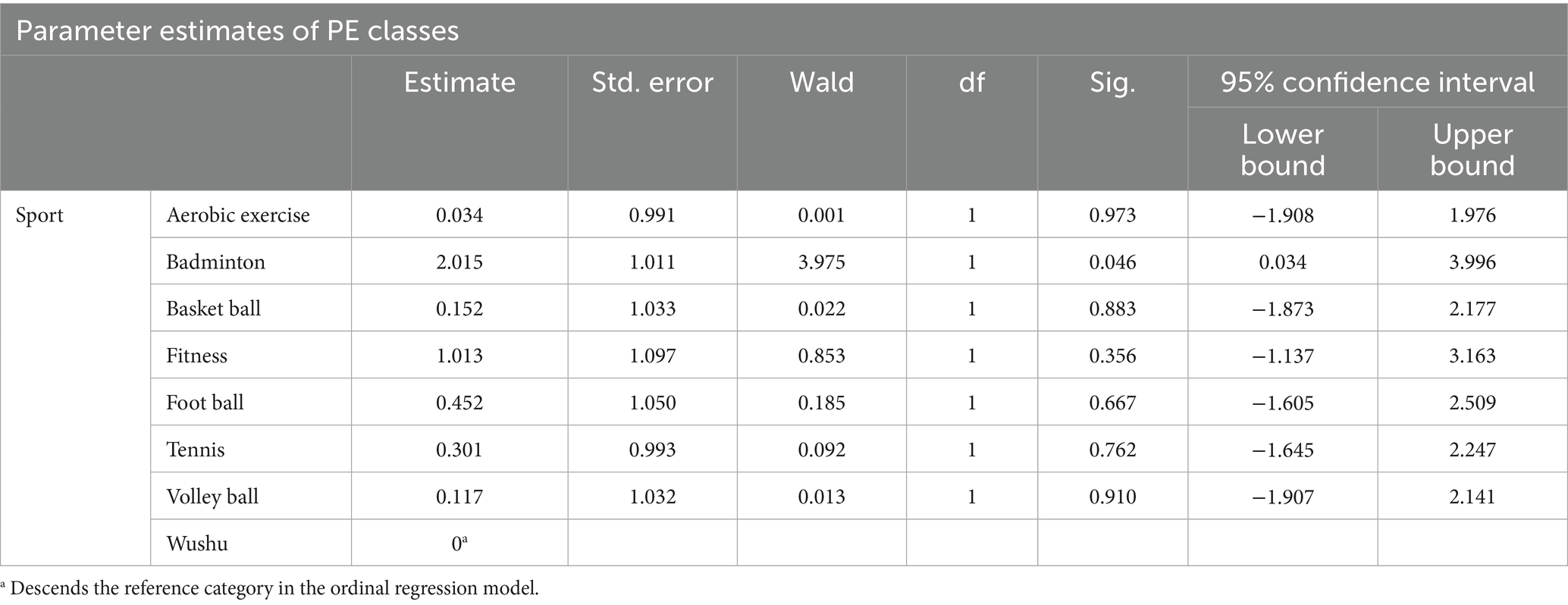1568x605 pixels.
Task: Click the Basket ball row label
Action: 214,309
